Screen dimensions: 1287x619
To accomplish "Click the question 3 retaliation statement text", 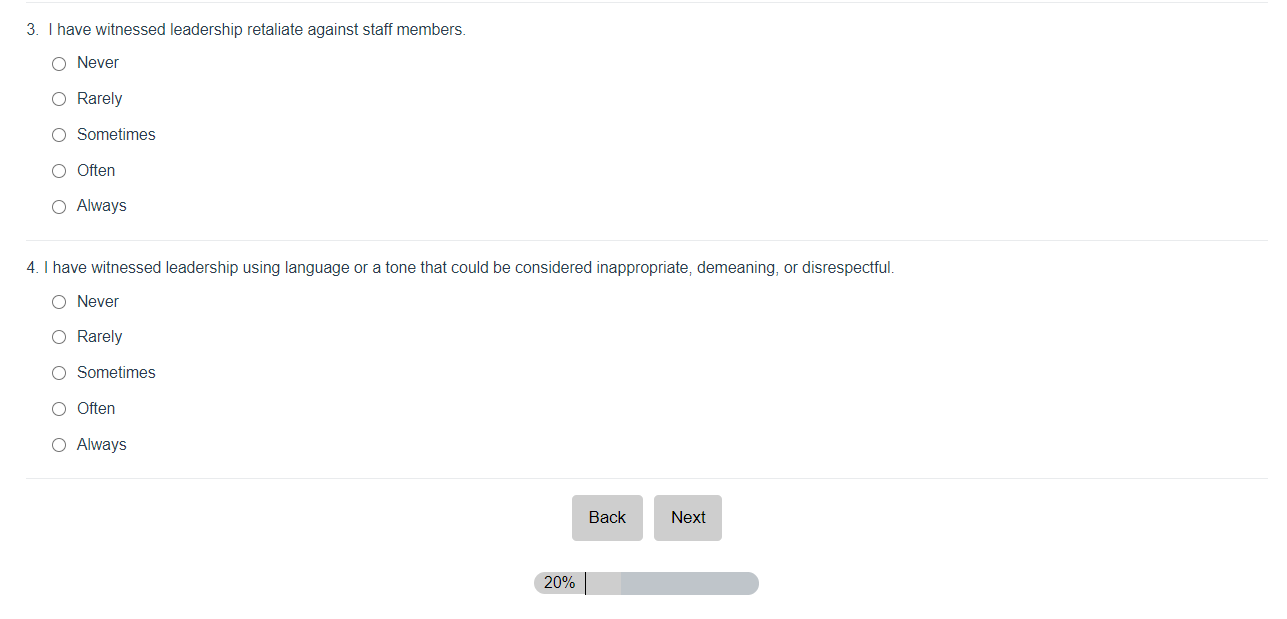I will coord(257,30).
